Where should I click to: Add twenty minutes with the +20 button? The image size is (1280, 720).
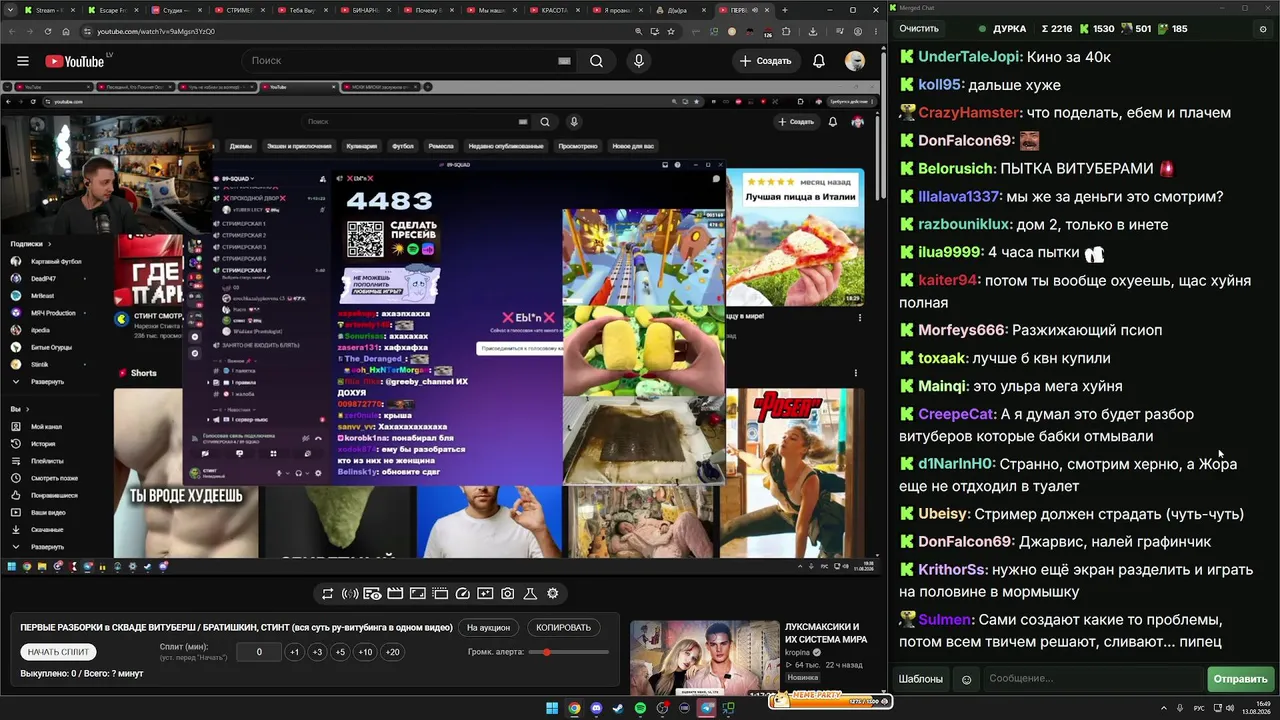[392, 652]
